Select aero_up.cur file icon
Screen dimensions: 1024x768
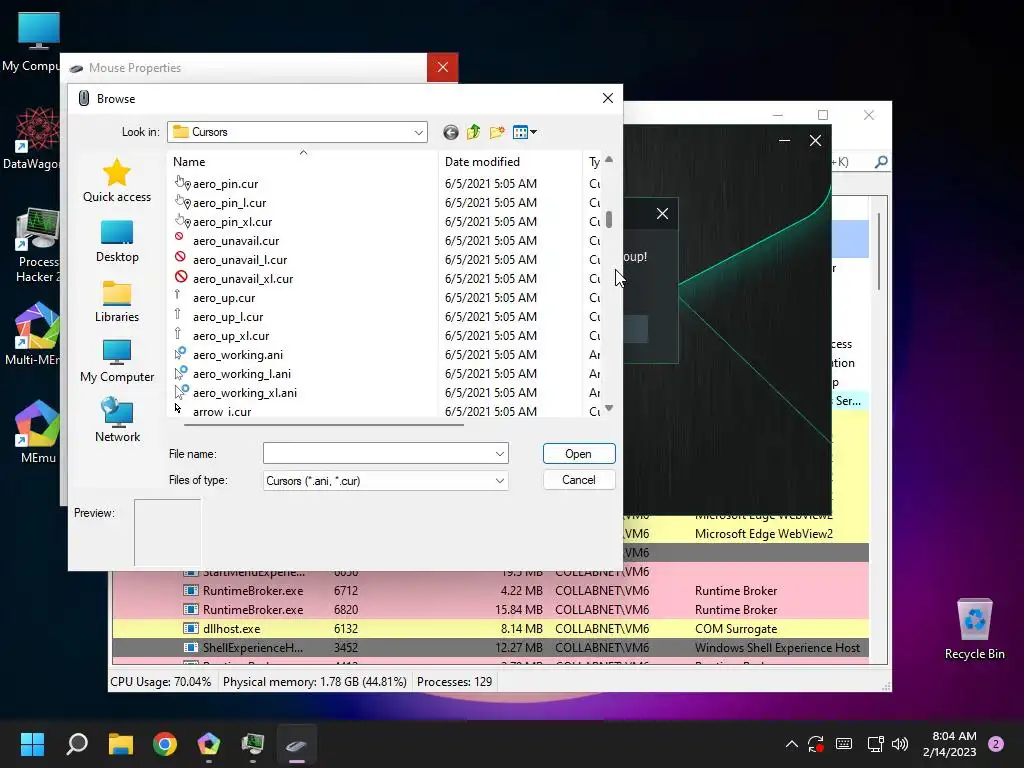coord(178,295)
